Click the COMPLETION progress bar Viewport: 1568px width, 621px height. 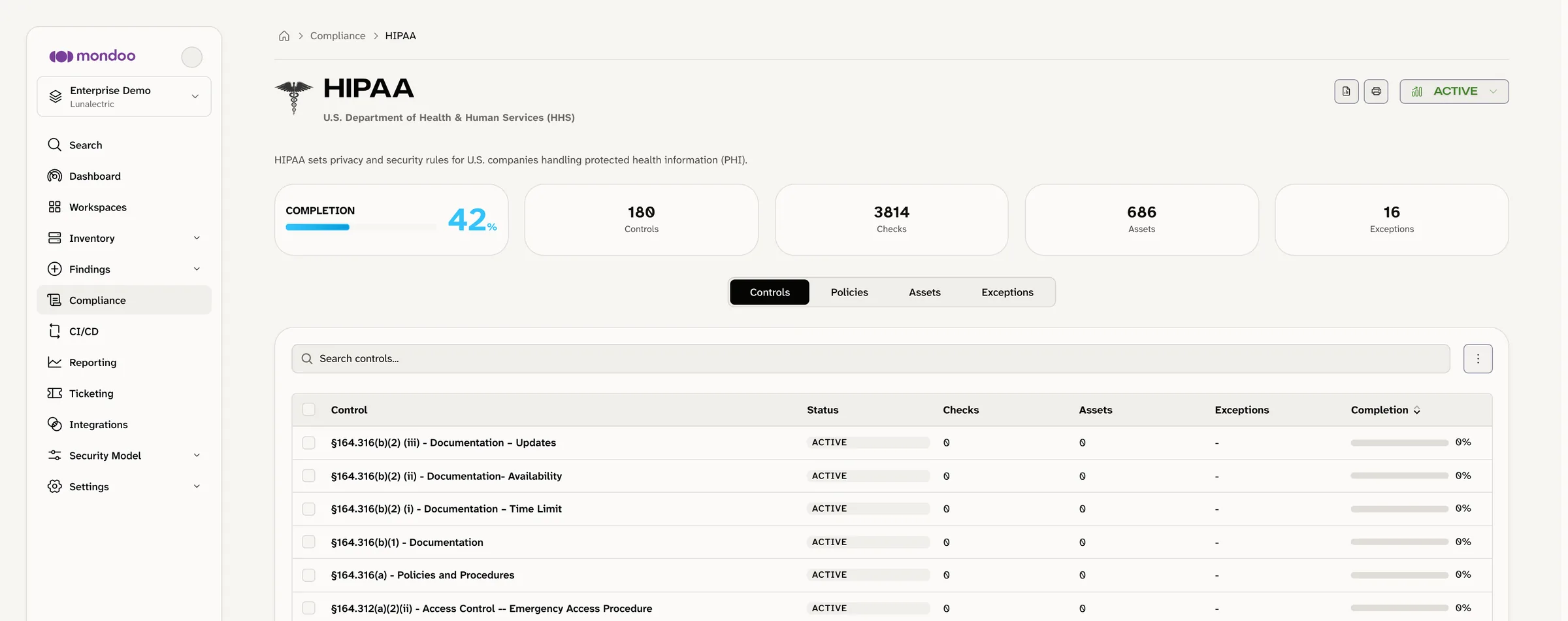[361, 227]
